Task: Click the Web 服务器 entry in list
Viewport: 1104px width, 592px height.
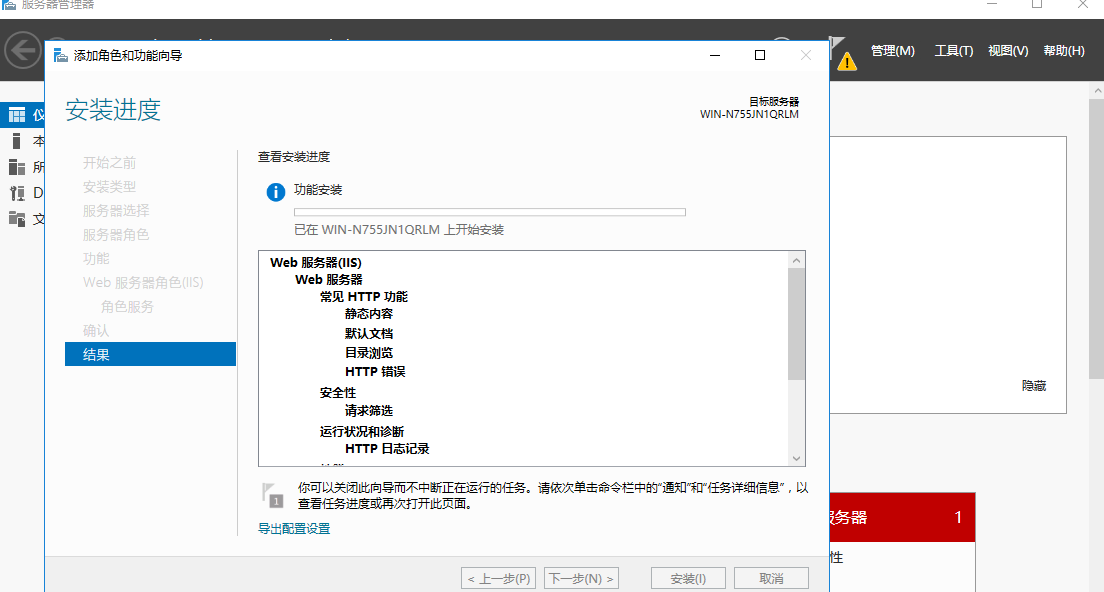Action: (329, 279)
